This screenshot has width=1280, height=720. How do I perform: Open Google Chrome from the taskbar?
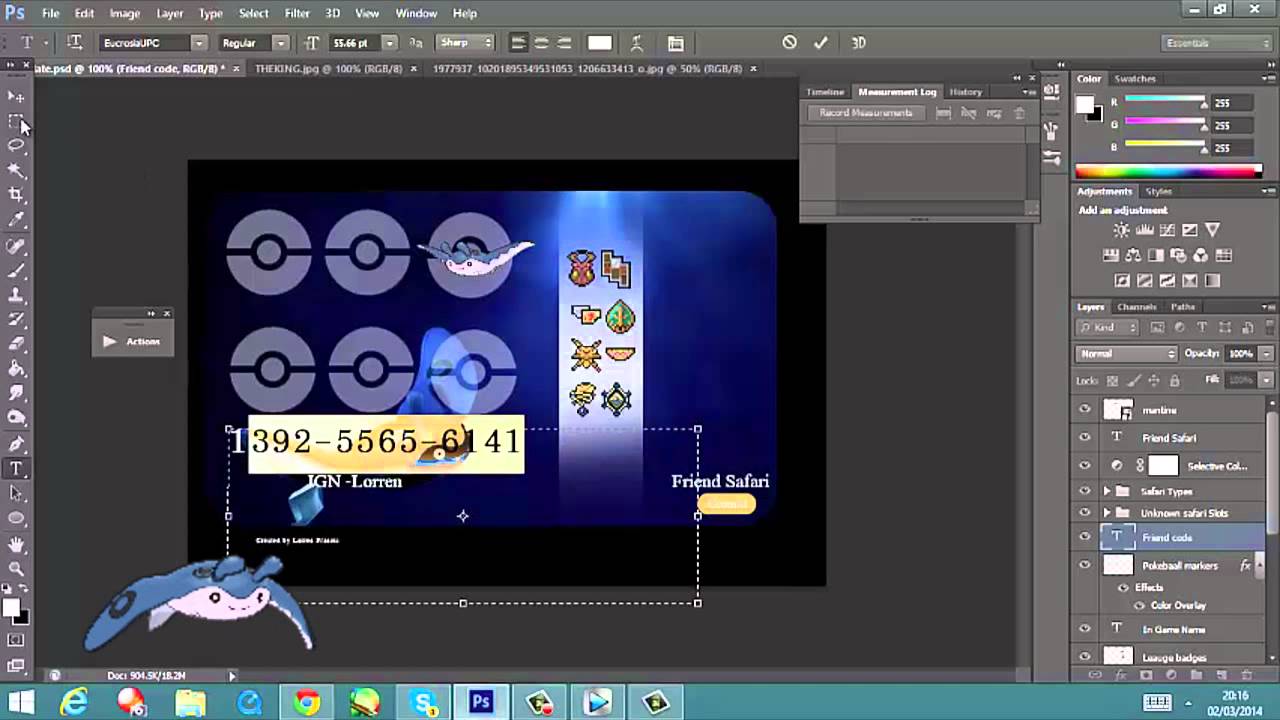(307, 703)
